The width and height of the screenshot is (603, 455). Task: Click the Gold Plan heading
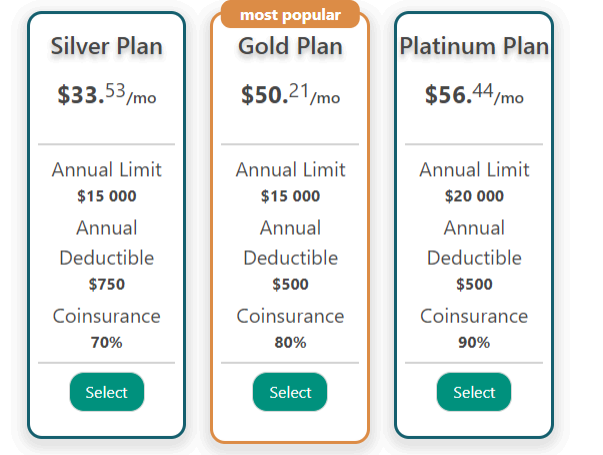(x=290, y=46)
